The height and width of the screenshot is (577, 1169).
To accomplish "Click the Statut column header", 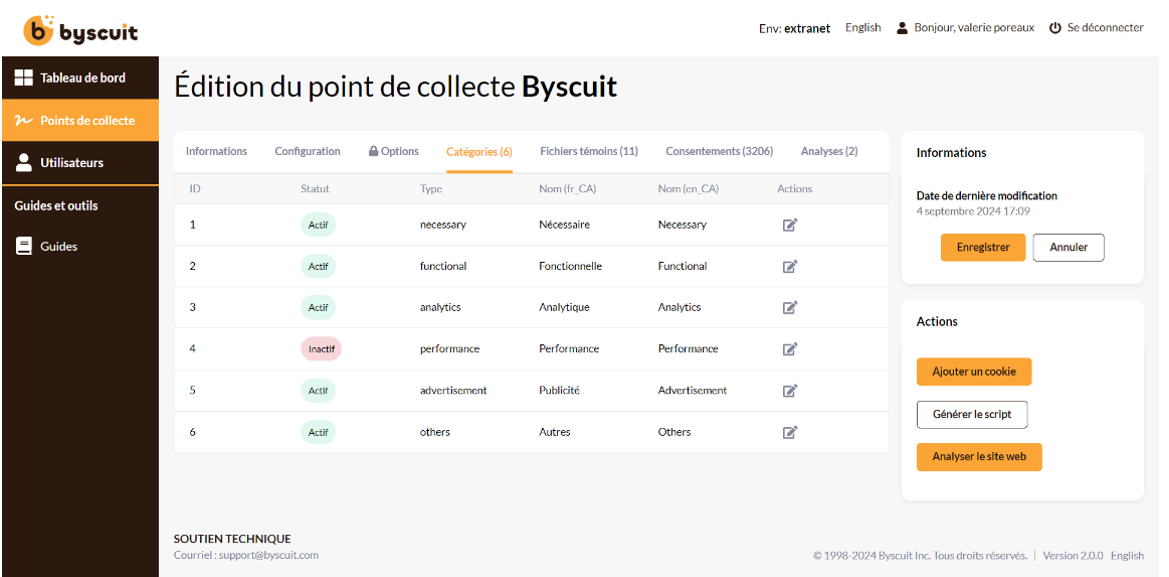I will (315, 189).
